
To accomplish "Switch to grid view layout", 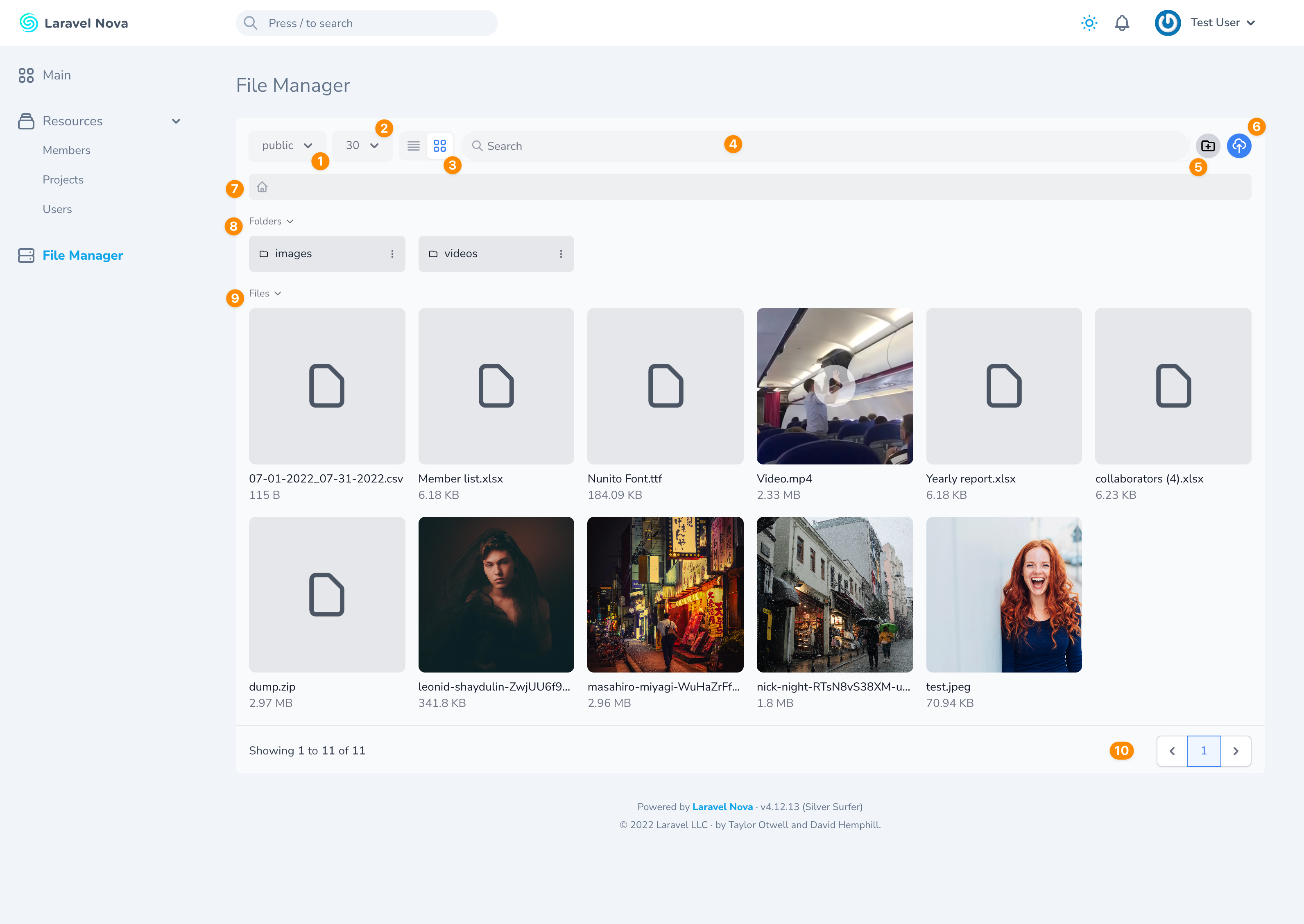I will click(440, 146).
